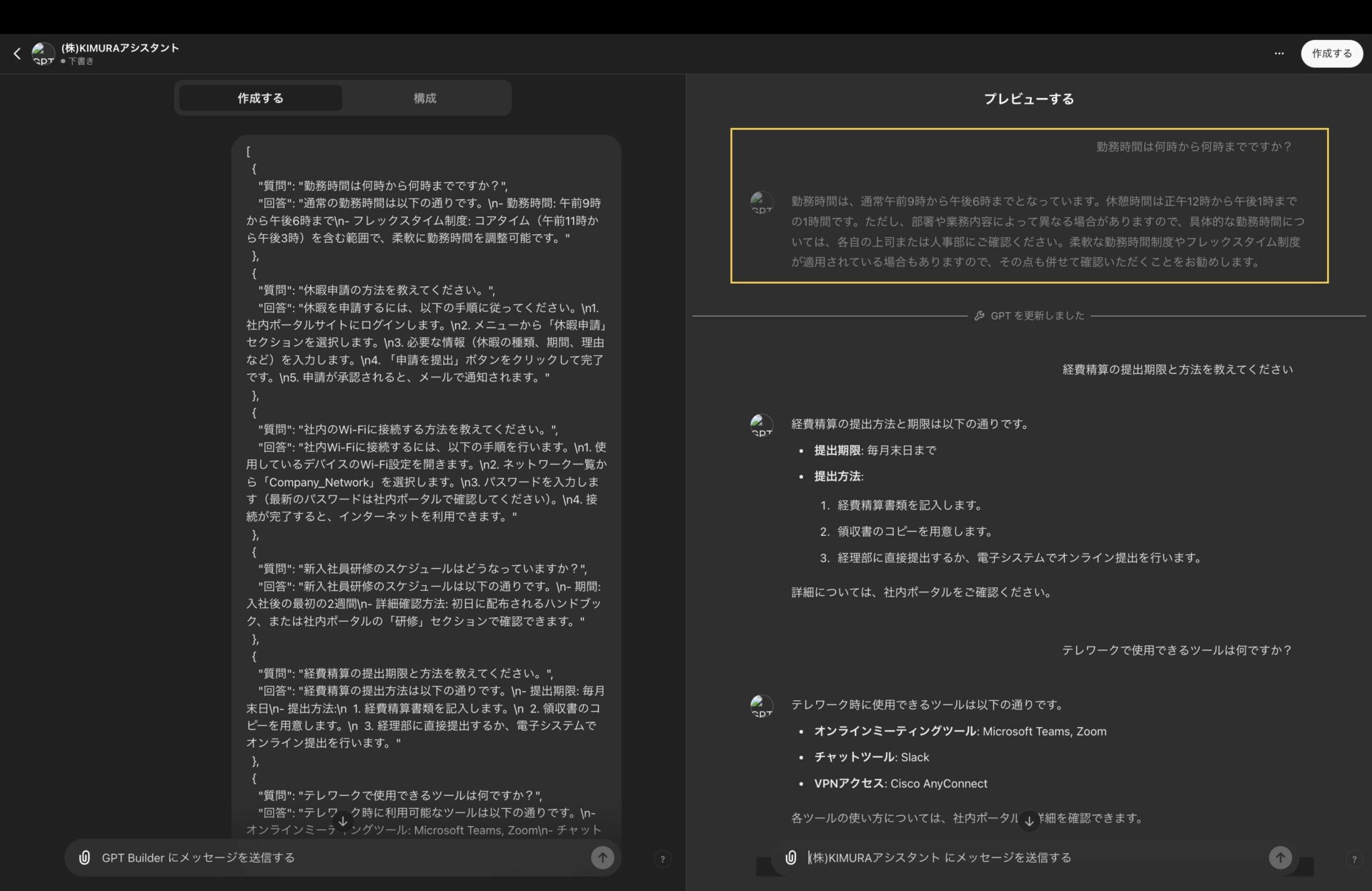Click bullet オンラインミーティングツール: Microsoft Teams, Zoom
The image size is (1372, 891).
pos(960,731)
